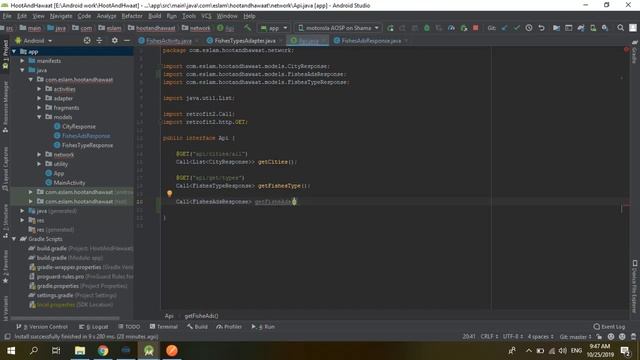Click the Git Rollback undo arrow
640x360 pixels.
[x=541, y=28]
